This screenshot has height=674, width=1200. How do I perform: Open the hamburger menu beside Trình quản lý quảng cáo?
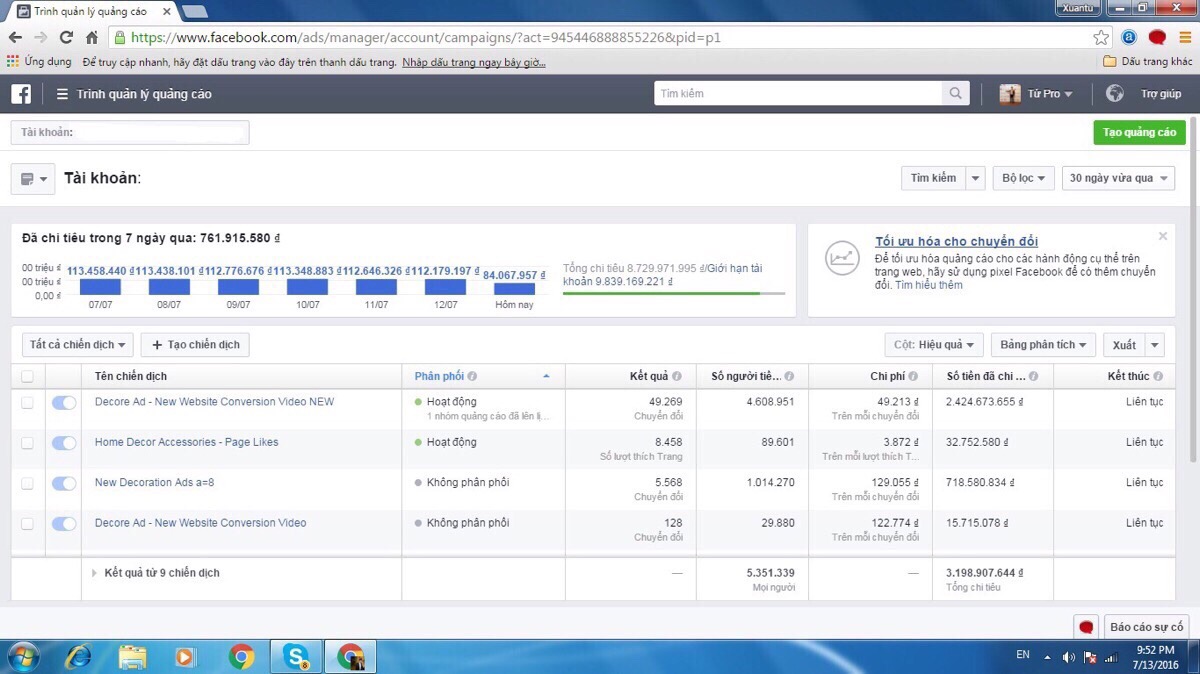(62, 94)
